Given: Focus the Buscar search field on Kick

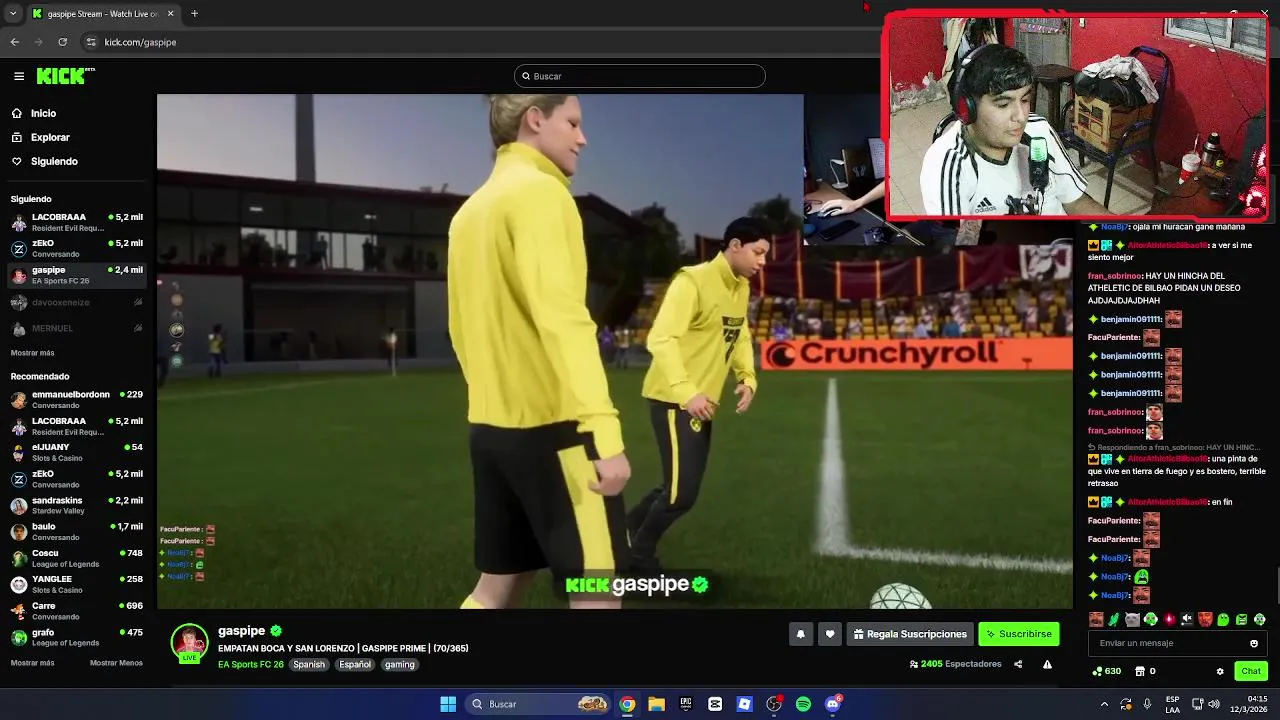Looking at the screenshot, I should pyautogui.click(x=640, y=76).
